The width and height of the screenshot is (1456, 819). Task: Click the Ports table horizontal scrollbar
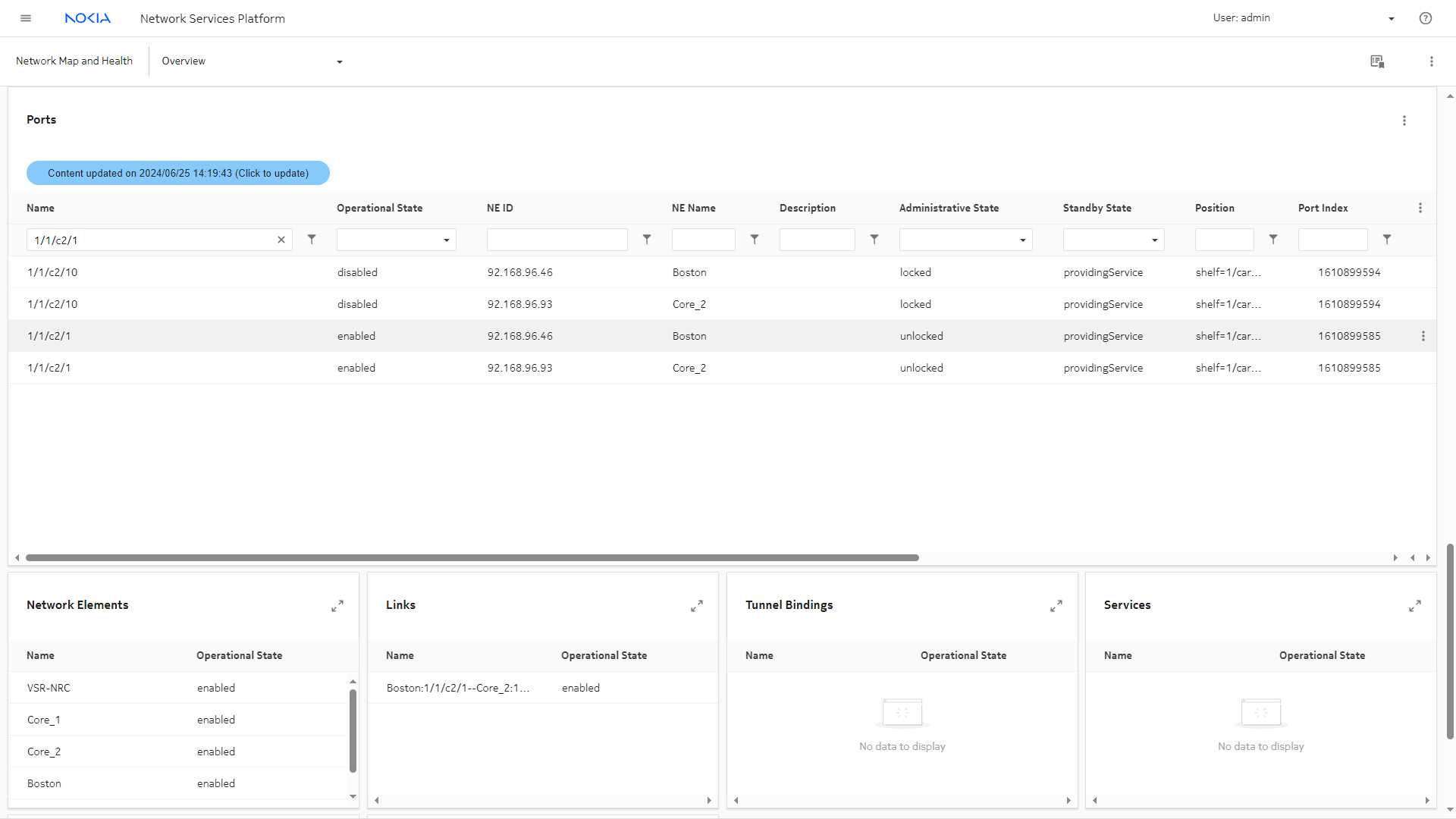pyautogui.click(x=472, y=557)
